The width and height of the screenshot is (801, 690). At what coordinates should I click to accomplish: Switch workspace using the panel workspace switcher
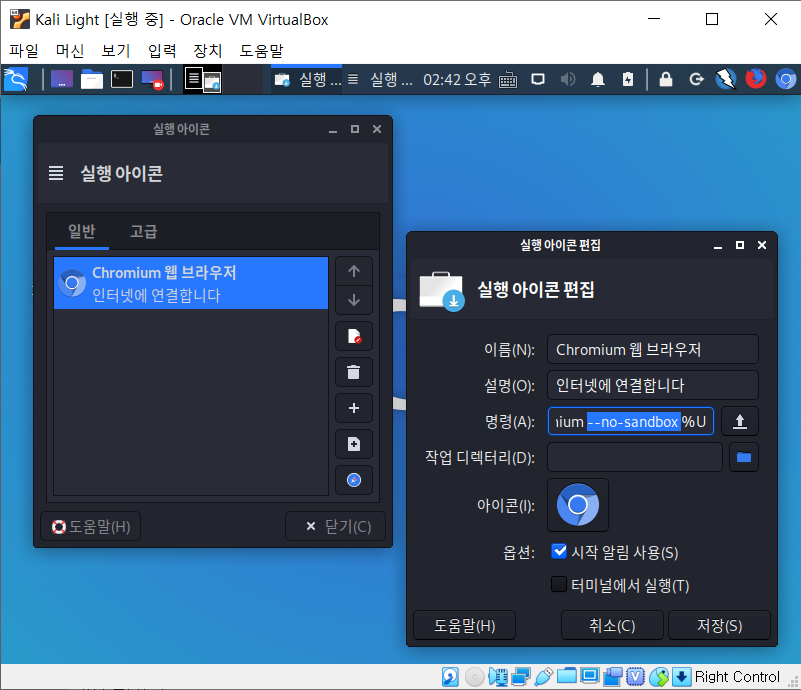(x=202, y=80)
